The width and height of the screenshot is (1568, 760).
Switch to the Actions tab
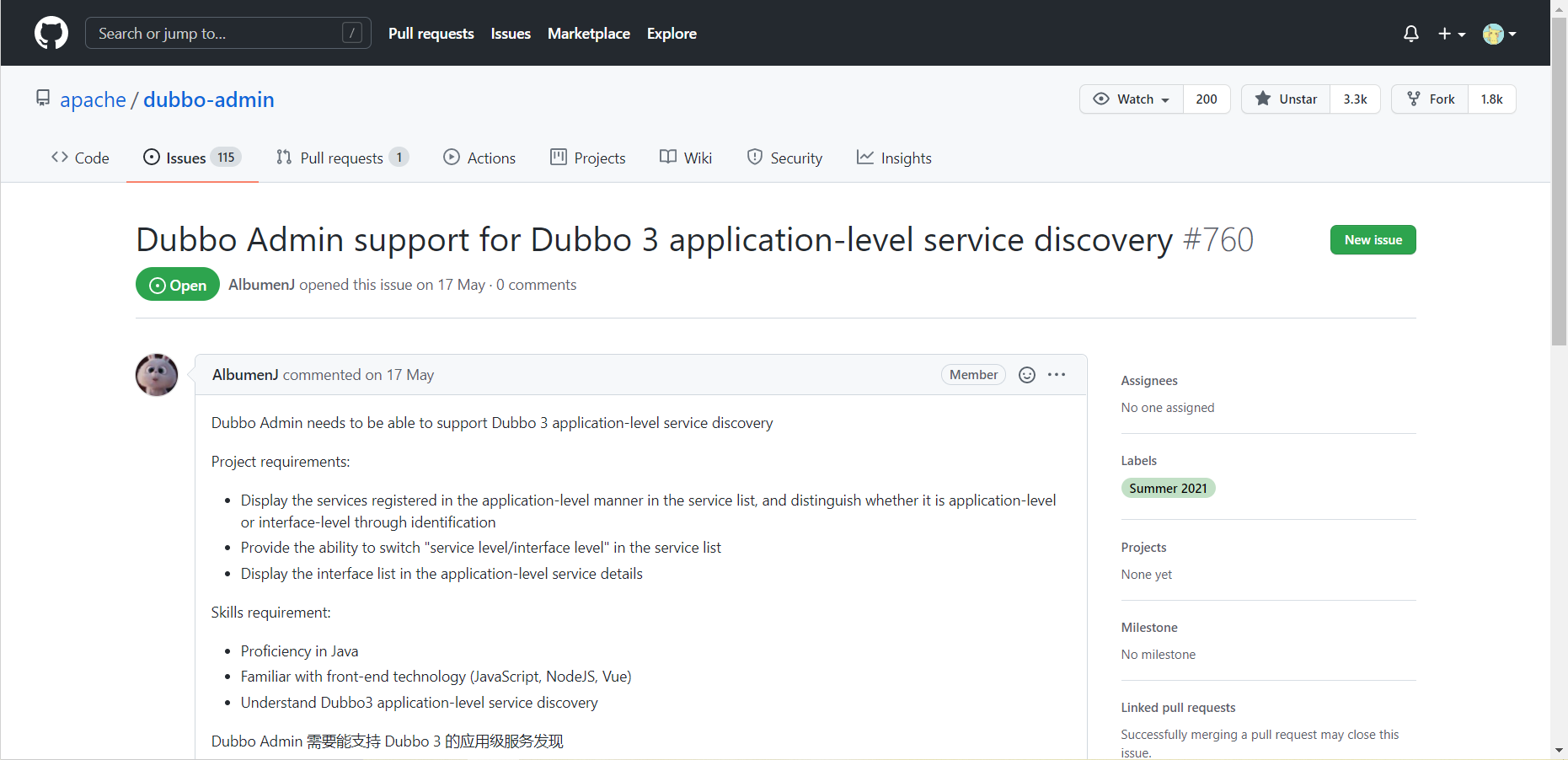click(x=479, y=158)
